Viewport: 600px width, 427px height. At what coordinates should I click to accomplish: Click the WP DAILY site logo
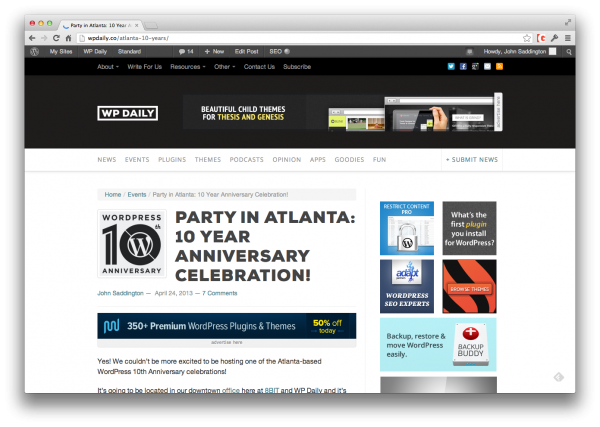tap(127, 113)
